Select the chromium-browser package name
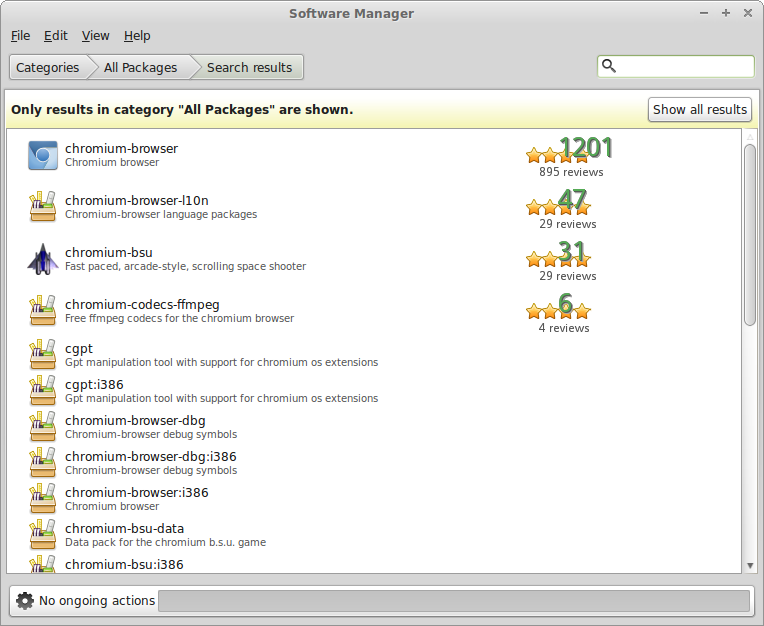 [121, 148]
